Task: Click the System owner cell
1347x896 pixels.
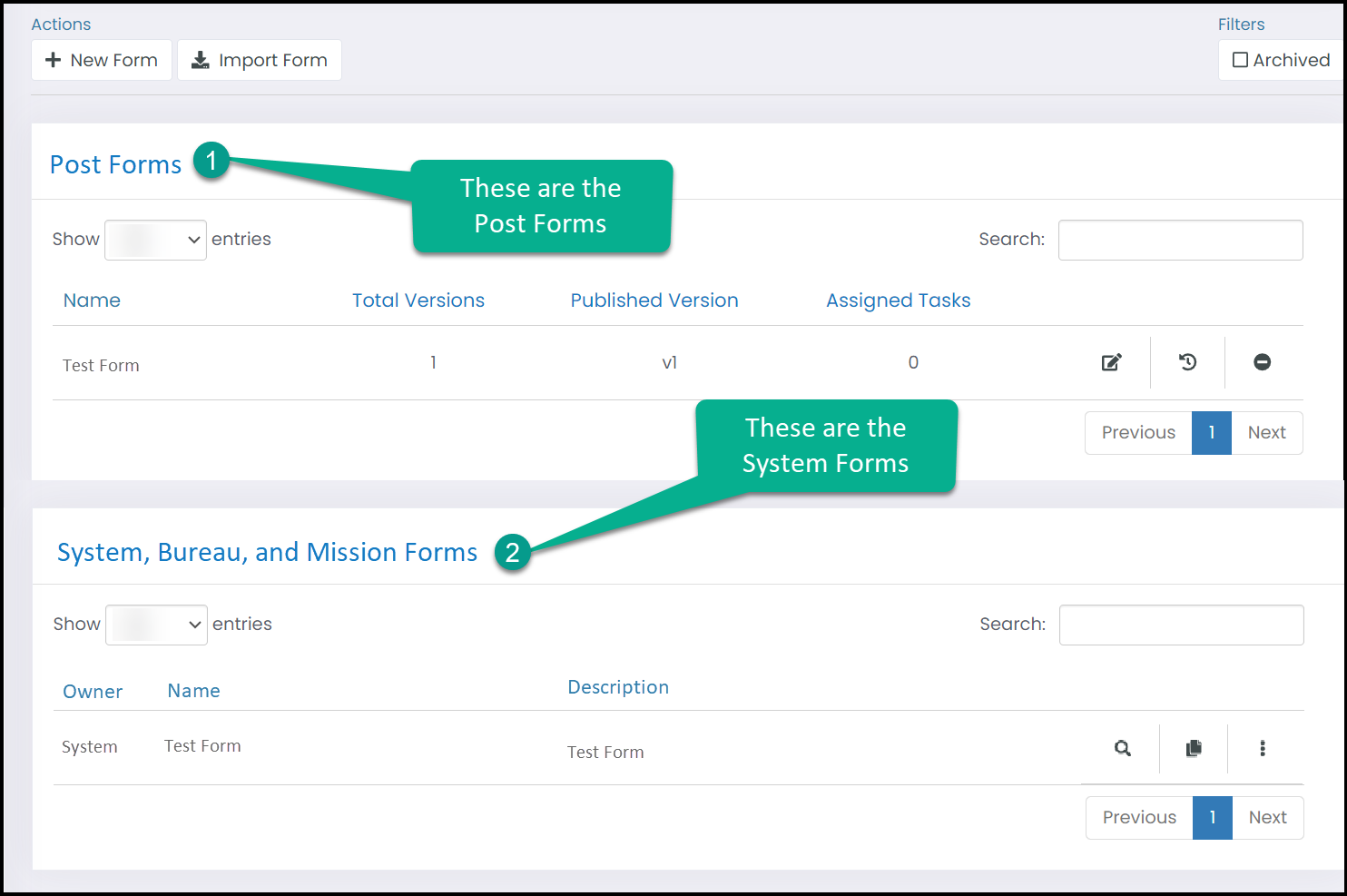Action: (x=90, y=747)
